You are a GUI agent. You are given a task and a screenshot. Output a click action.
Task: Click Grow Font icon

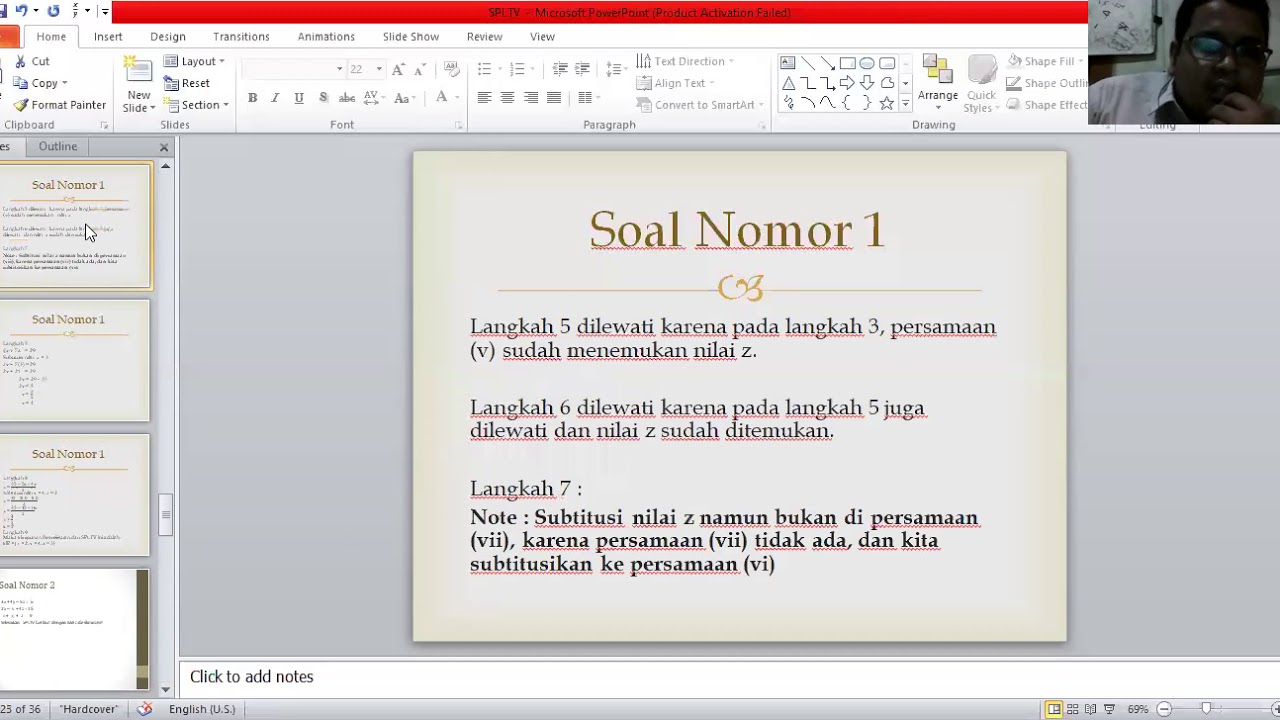pos(398,69)
